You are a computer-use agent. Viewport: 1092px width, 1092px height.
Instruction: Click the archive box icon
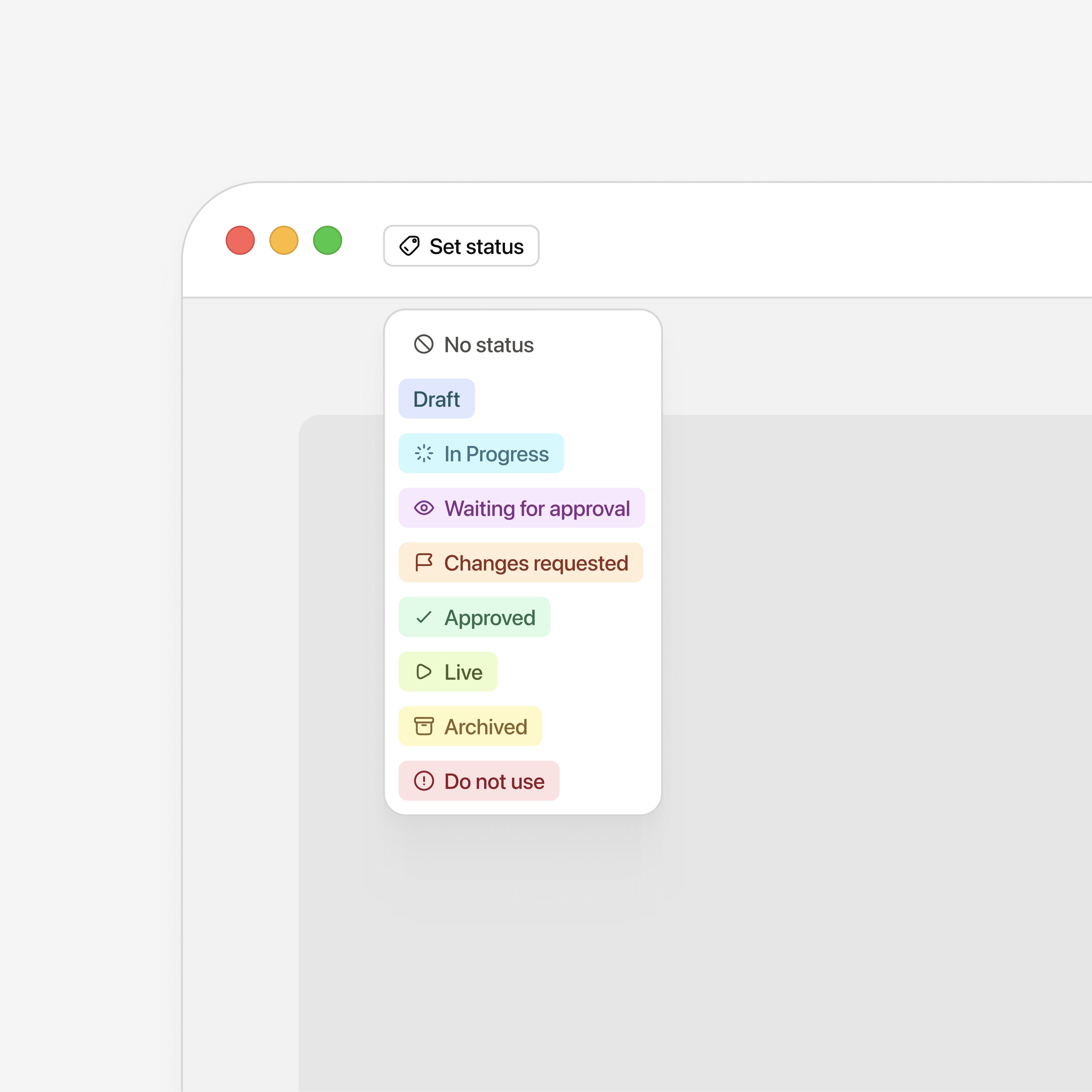click(x=423, y=726)
